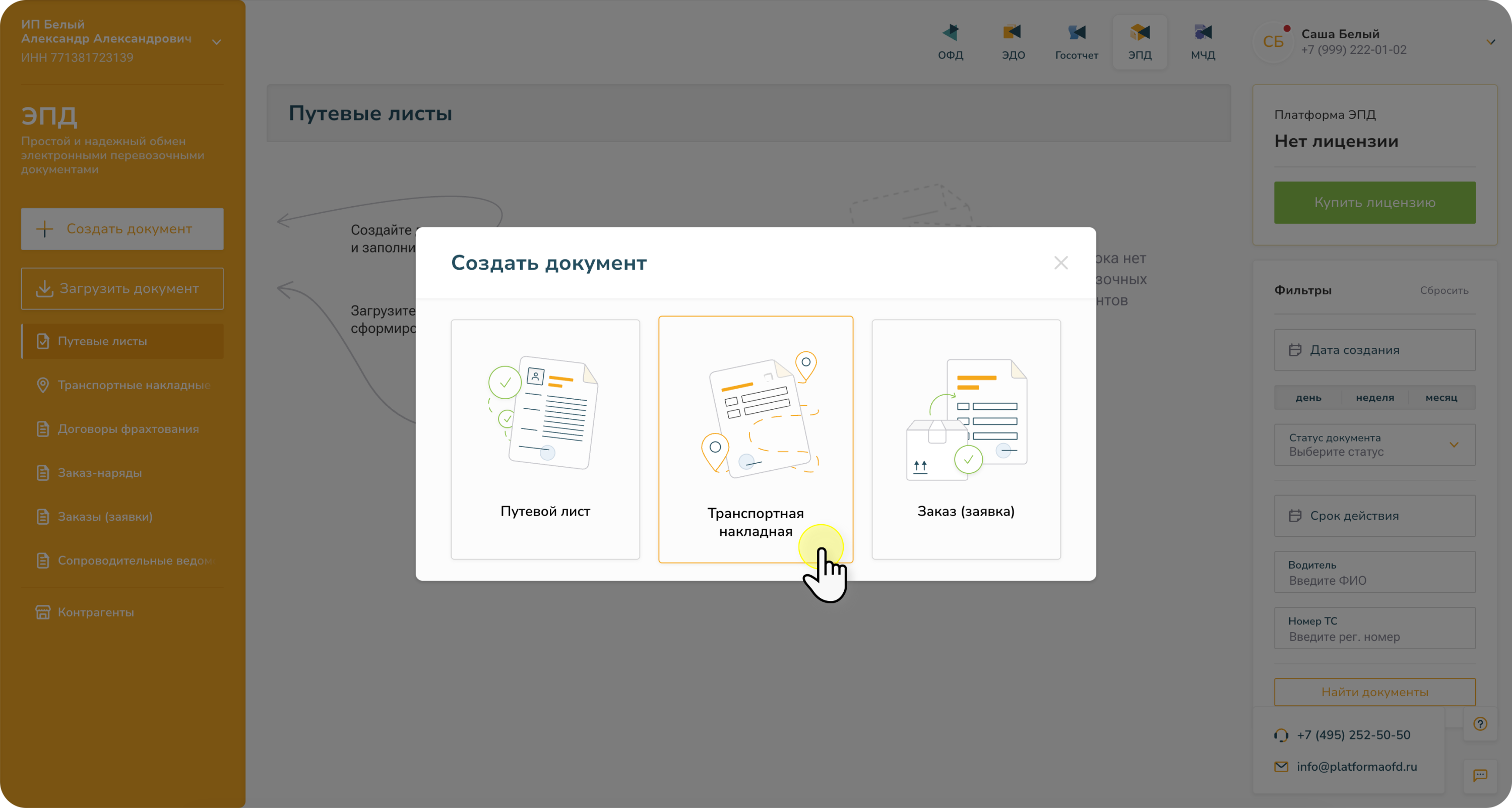Select the неделя period filter

[1374, 398]
